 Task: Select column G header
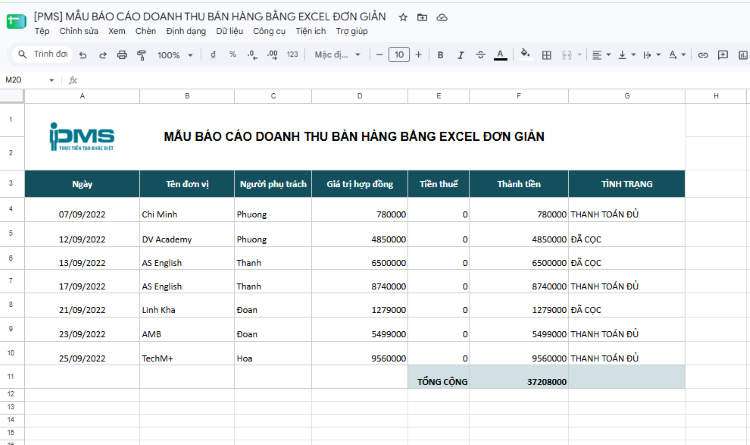coord(627,96)
